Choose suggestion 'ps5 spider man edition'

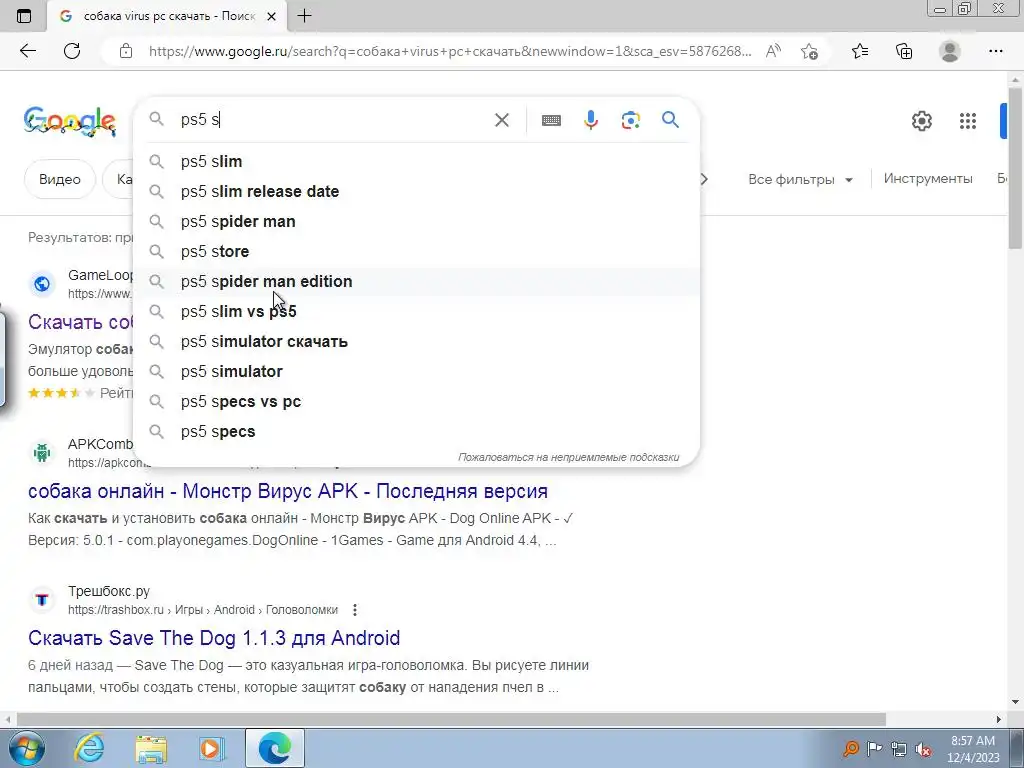pos(416,281)
